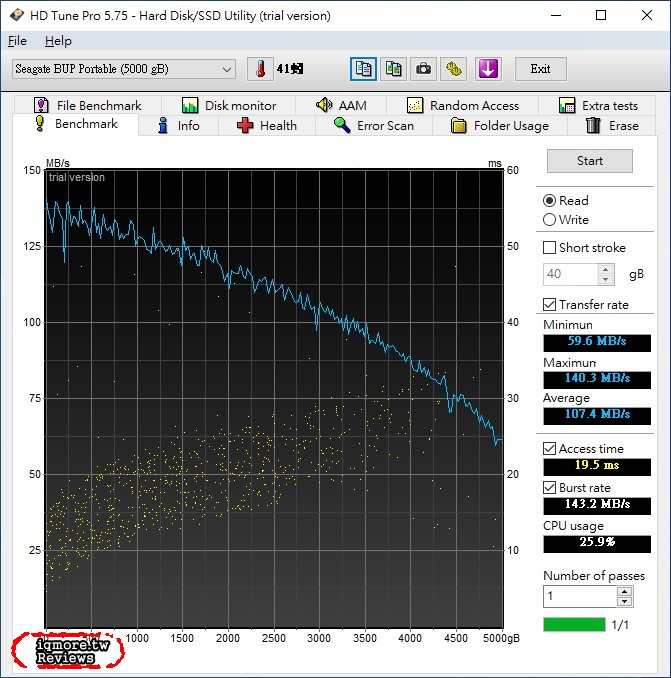Uncheck the Transfer rate checkbox
Image resolution: width=671 pixels, height=678 pixels.
click(550, 305)
